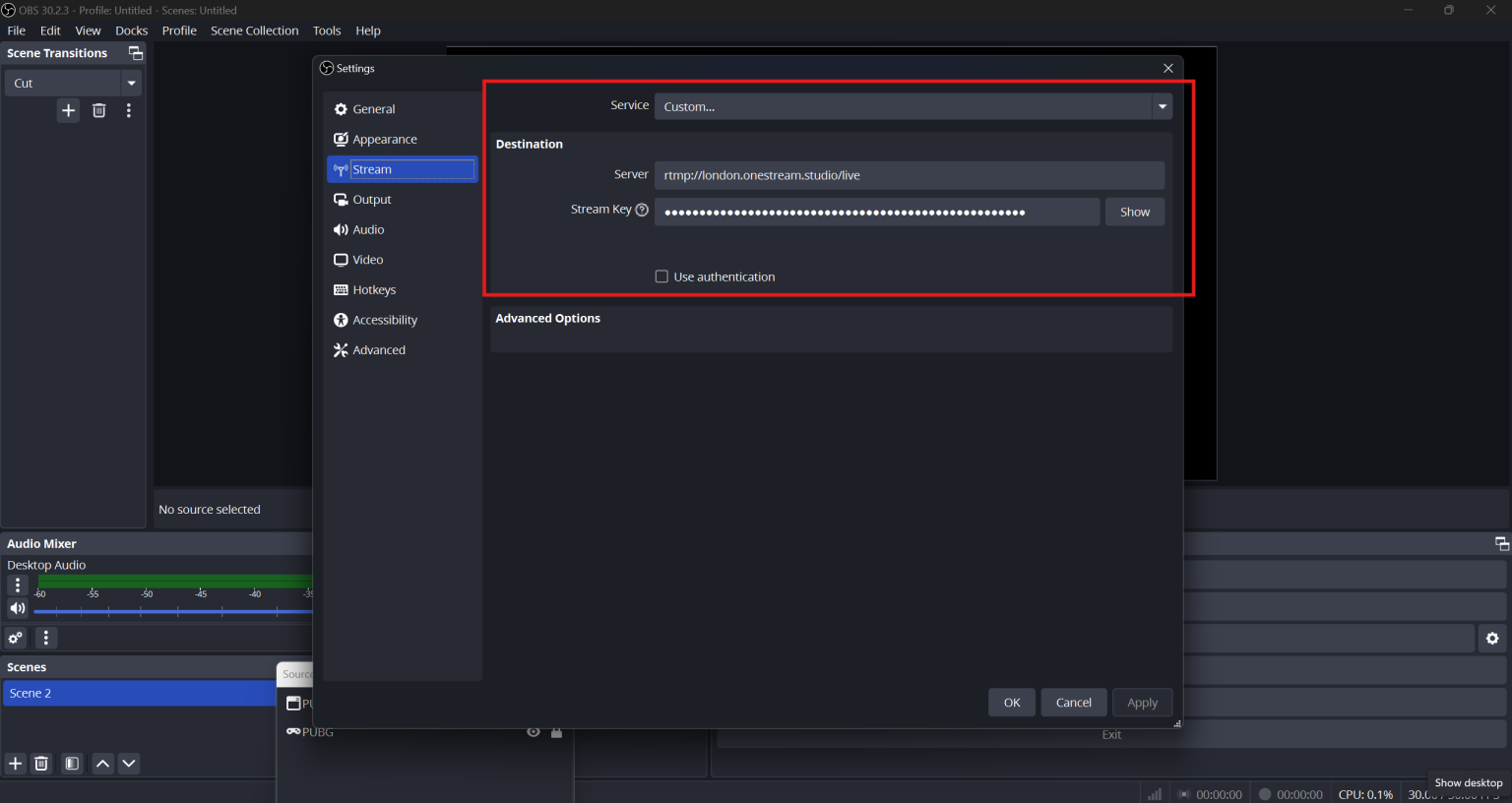Click the Show button for Stream Key
This screenshot has height=803, width=1512.
[x=1134, y=212]
